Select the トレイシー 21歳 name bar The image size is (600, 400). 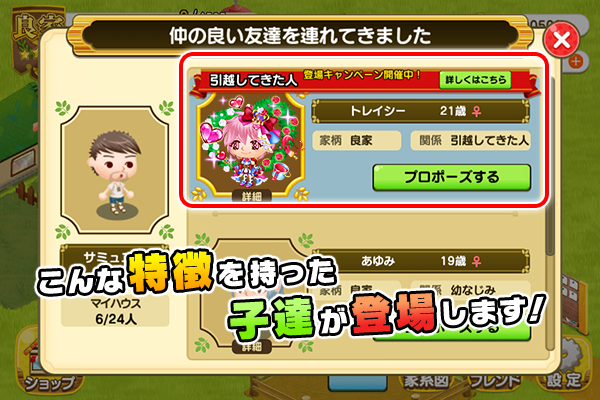(x=421, y=111)
